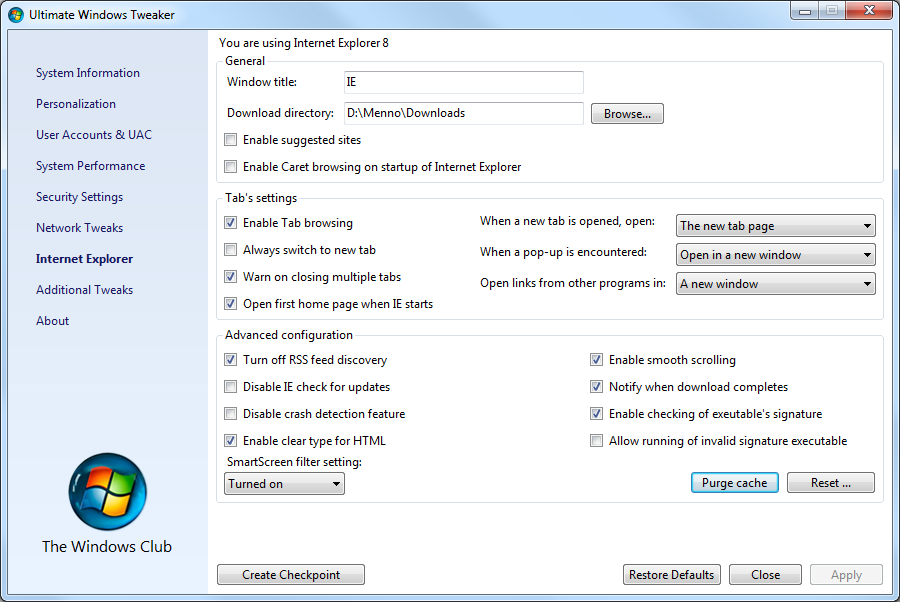
Task: Toggle Open first home page when IE starts
Action: (x=231, y=304)
